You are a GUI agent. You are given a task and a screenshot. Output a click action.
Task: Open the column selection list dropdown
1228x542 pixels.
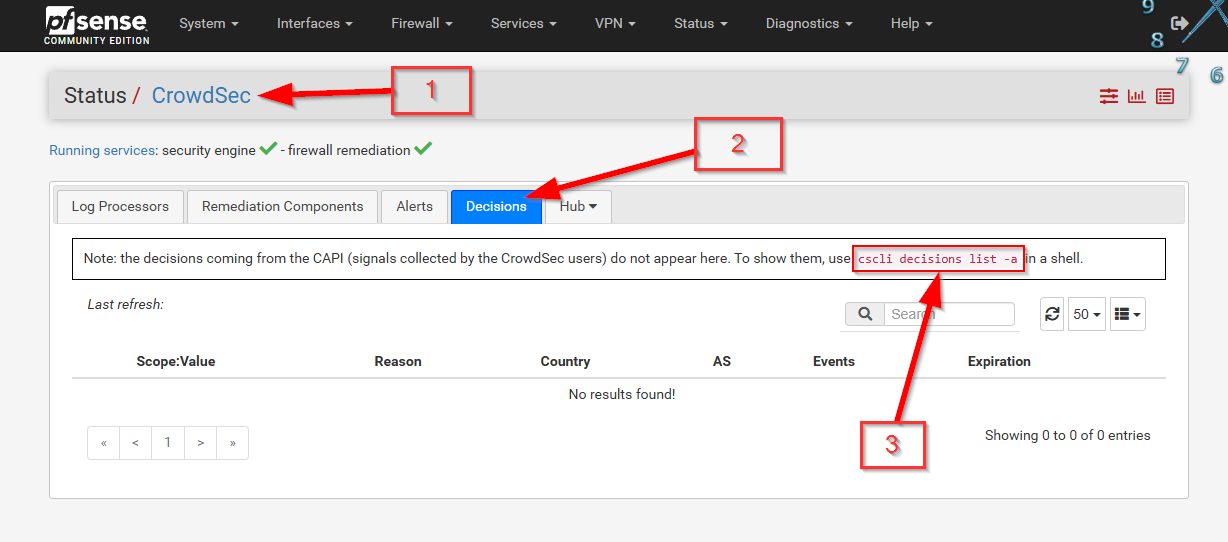point(1127,314)
